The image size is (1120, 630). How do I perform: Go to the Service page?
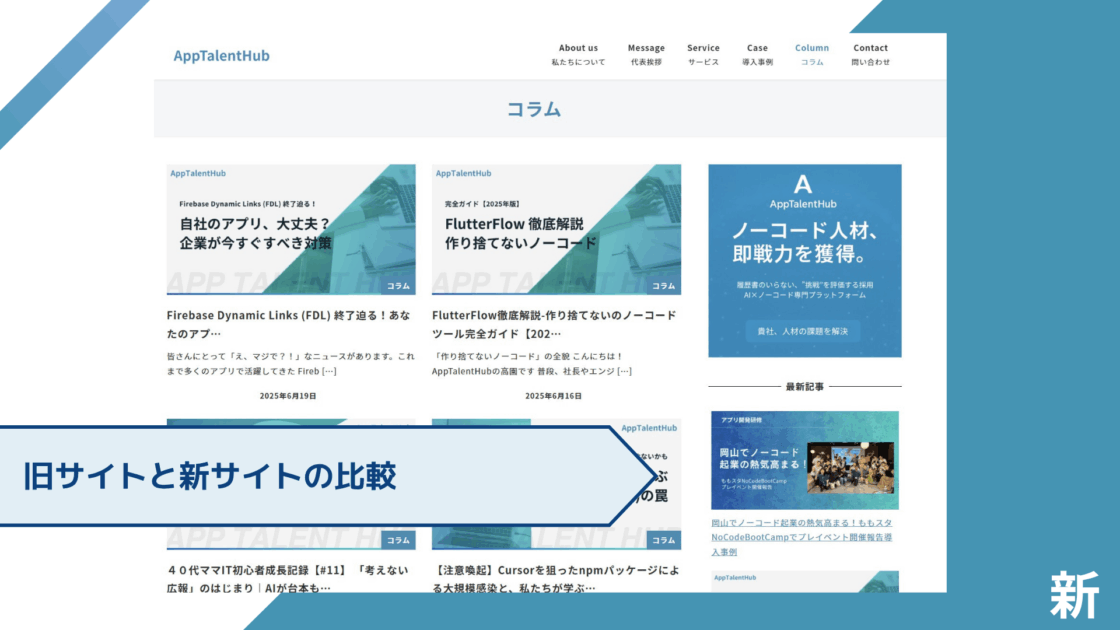click(x=704, y=54)
